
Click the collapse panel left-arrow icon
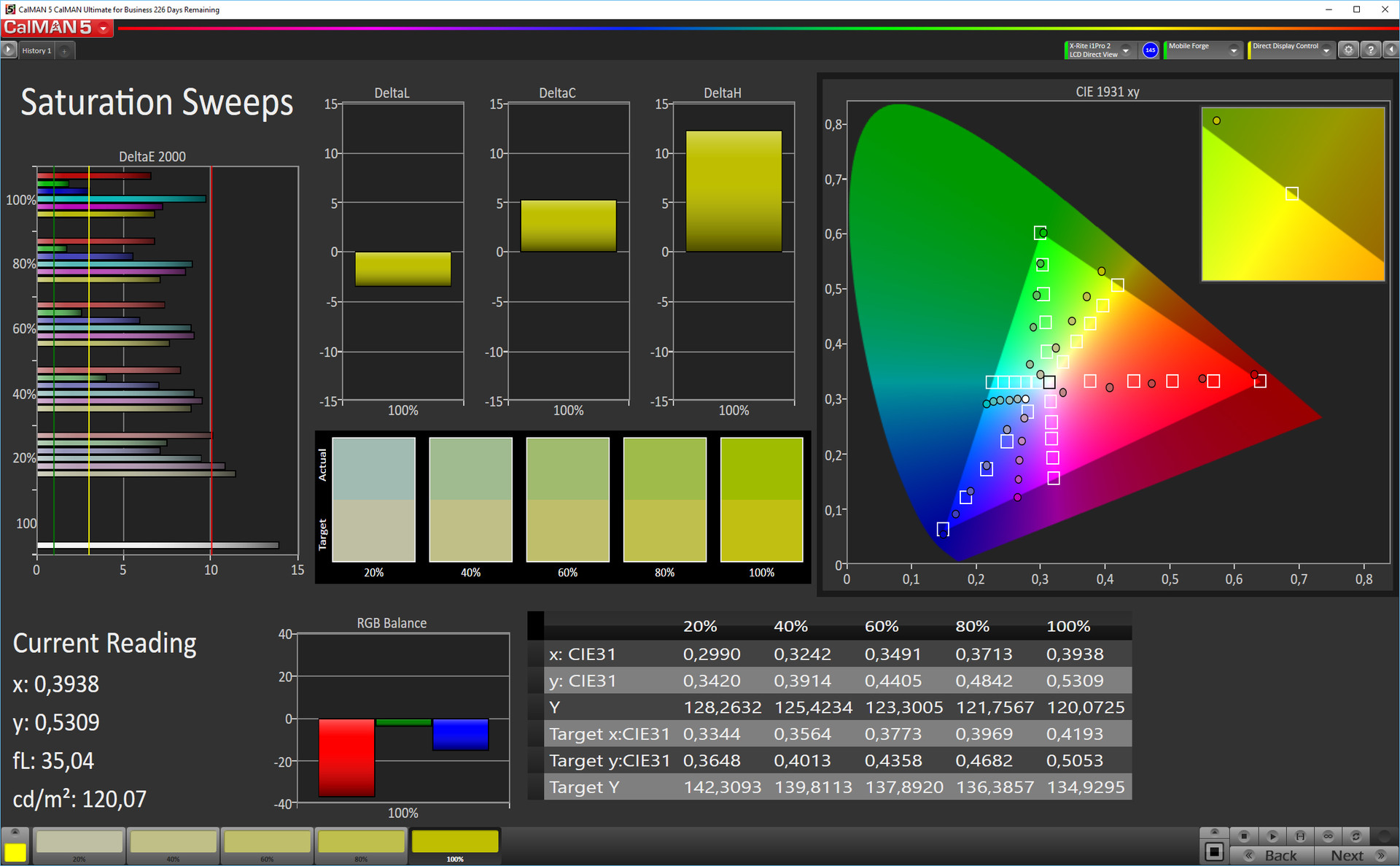coord(1391,50)
